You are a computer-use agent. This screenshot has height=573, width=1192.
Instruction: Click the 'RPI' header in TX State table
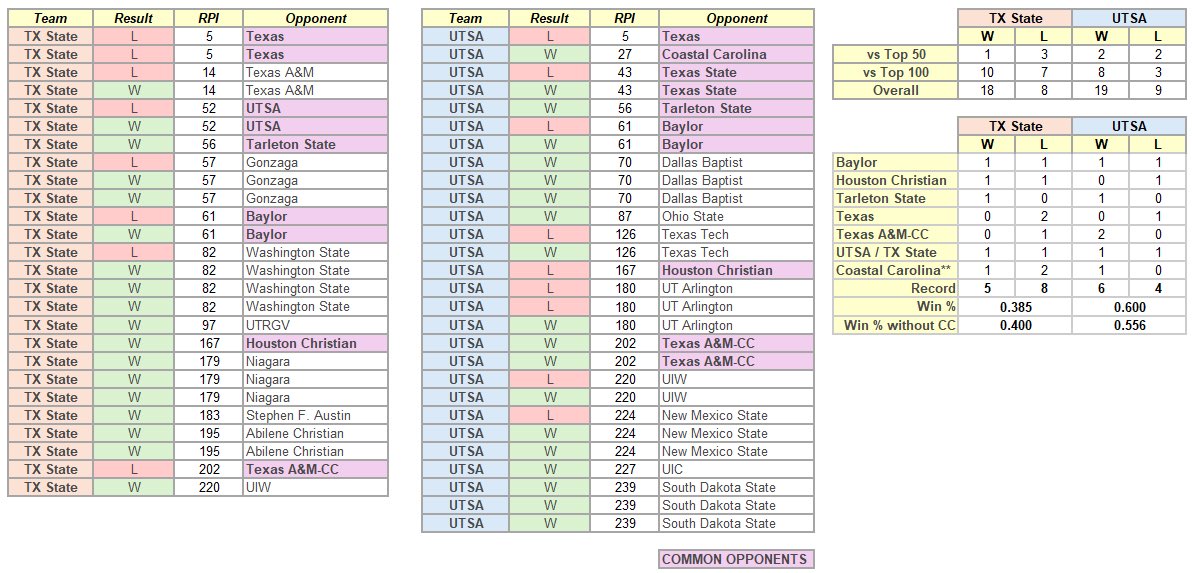click(x=209, y=18)
